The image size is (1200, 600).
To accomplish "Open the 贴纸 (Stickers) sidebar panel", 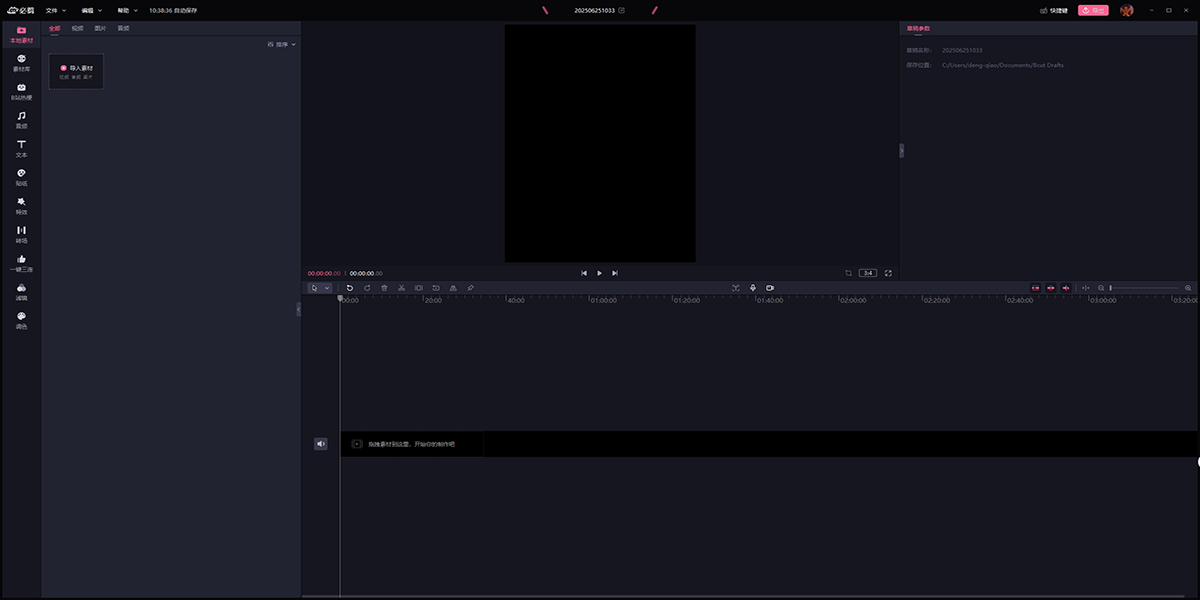I will pyautogui.click(x=21, y=178).
